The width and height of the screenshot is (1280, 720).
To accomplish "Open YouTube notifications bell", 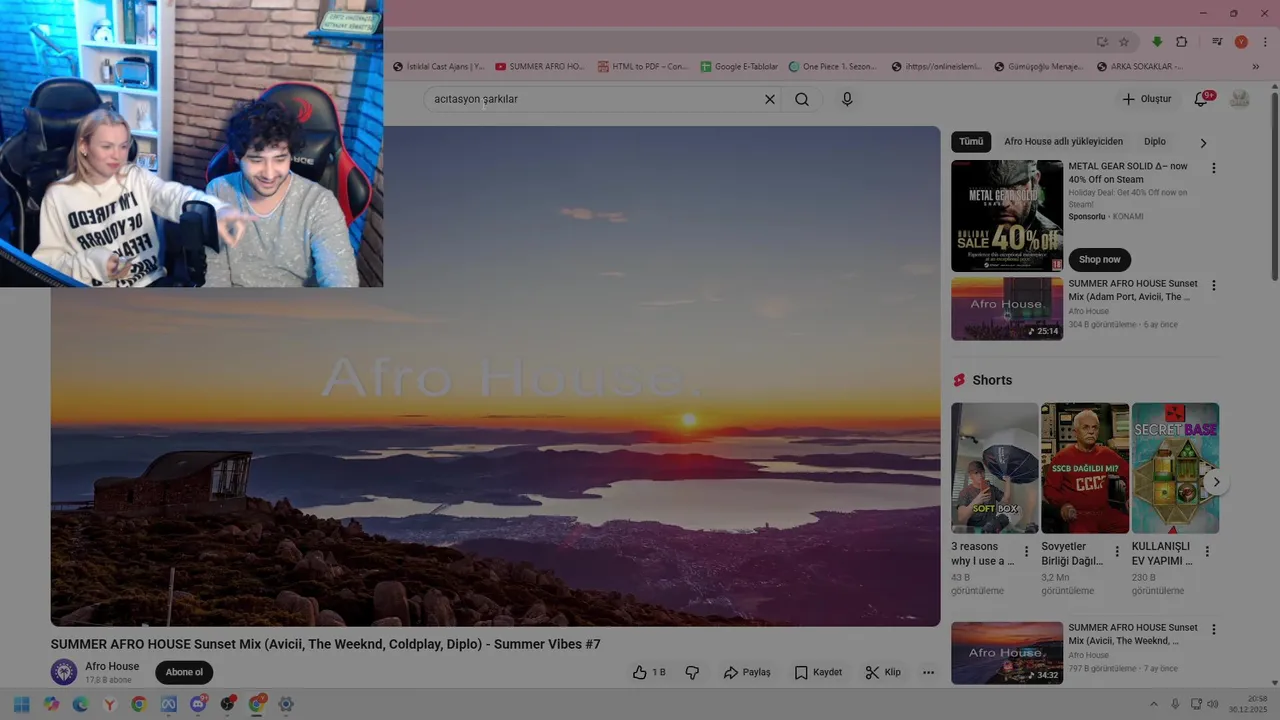I will tap(1202, 99).
